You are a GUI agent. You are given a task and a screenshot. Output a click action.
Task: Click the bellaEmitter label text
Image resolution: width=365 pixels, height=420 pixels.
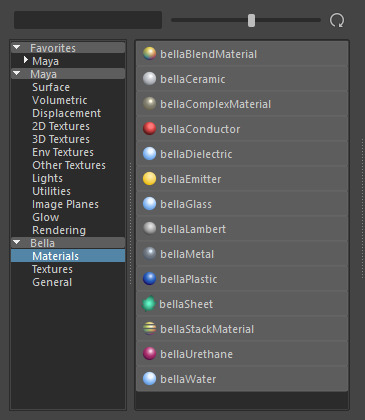(191, 179)
